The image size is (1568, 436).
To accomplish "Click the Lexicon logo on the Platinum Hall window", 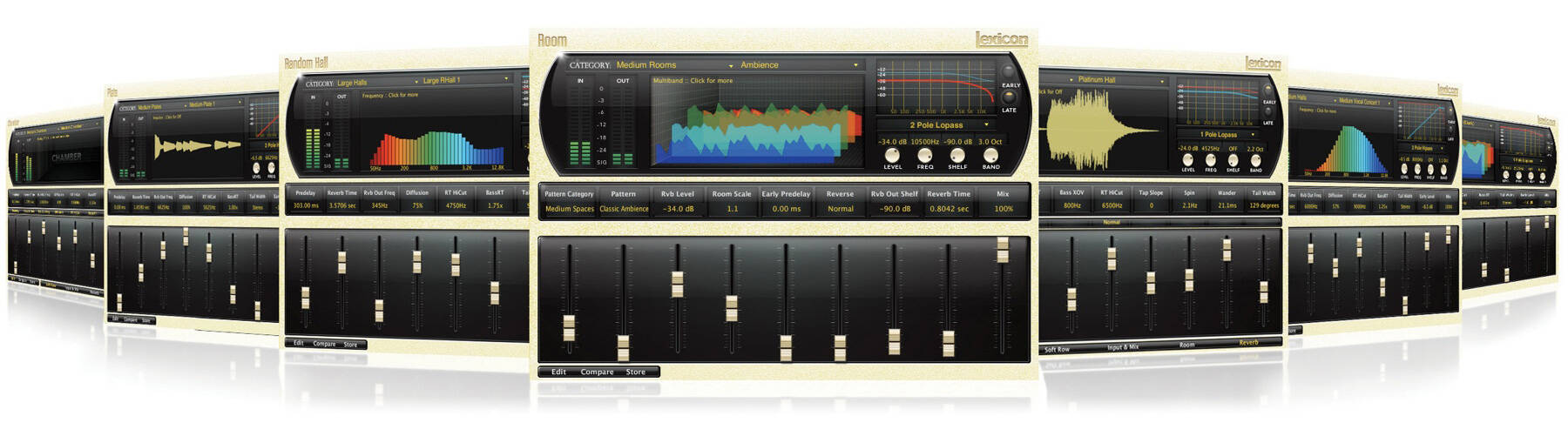I will (1262, 63).
